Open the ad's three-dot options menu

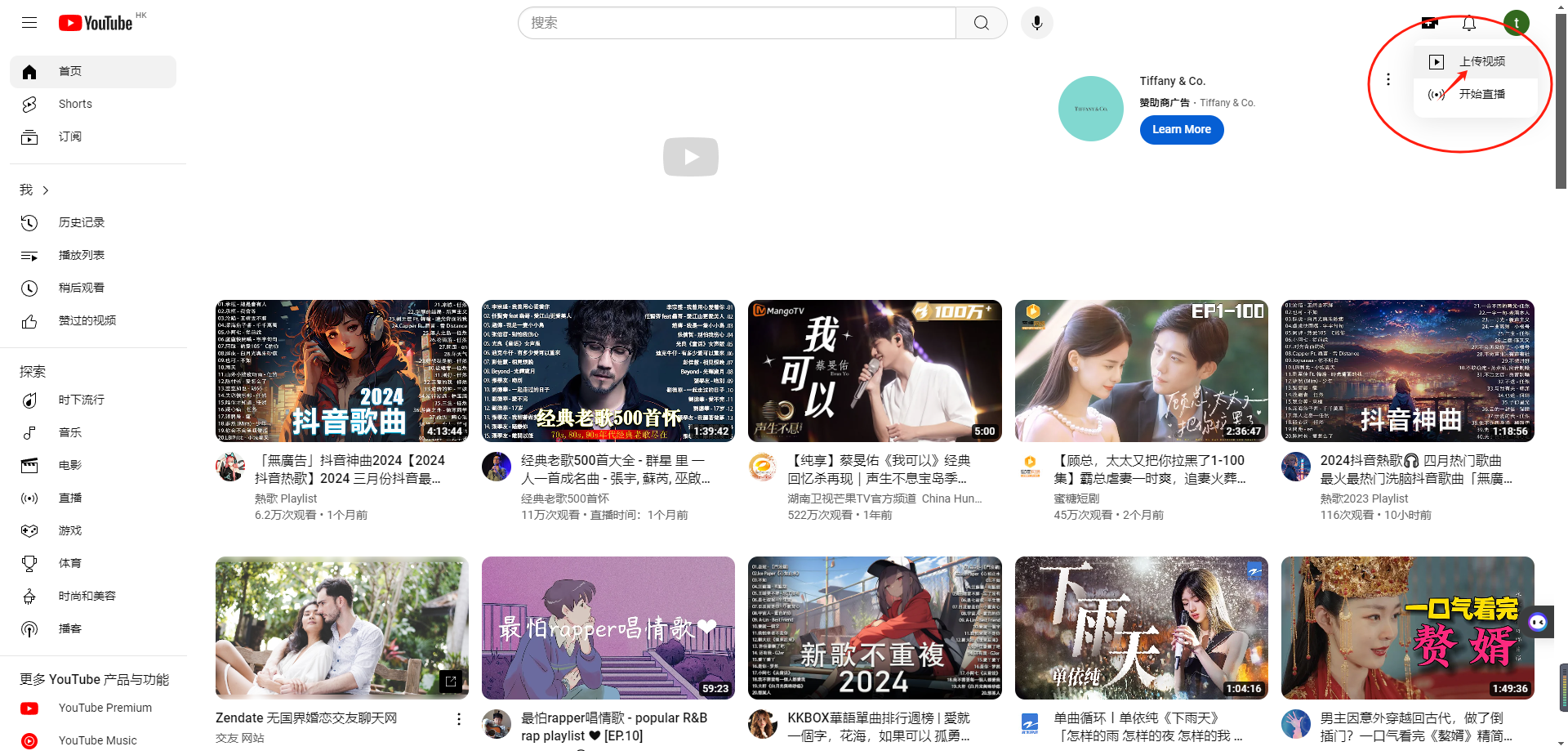1388,79
